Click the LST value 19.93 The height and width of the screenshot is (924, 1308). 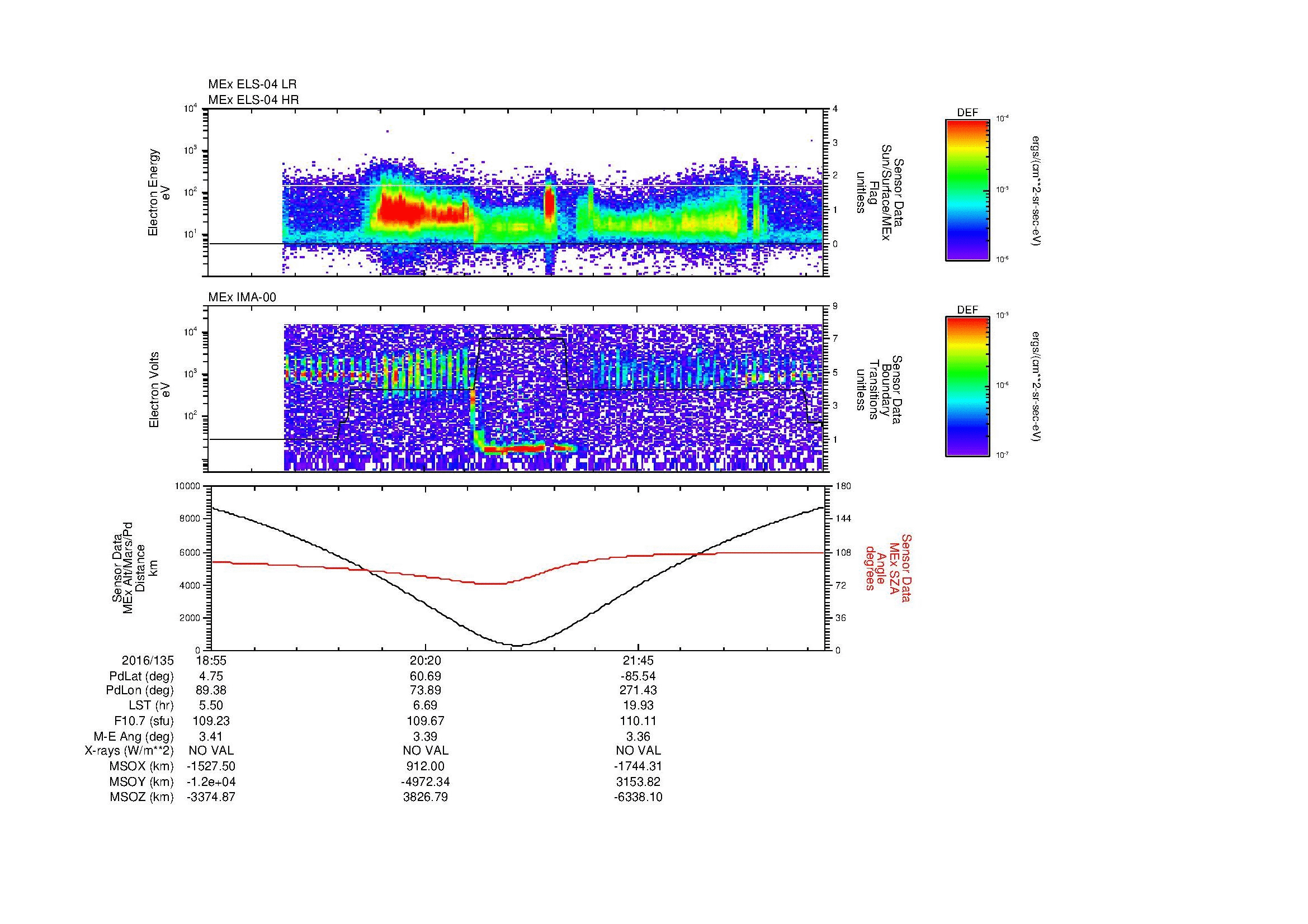(638, 706)
